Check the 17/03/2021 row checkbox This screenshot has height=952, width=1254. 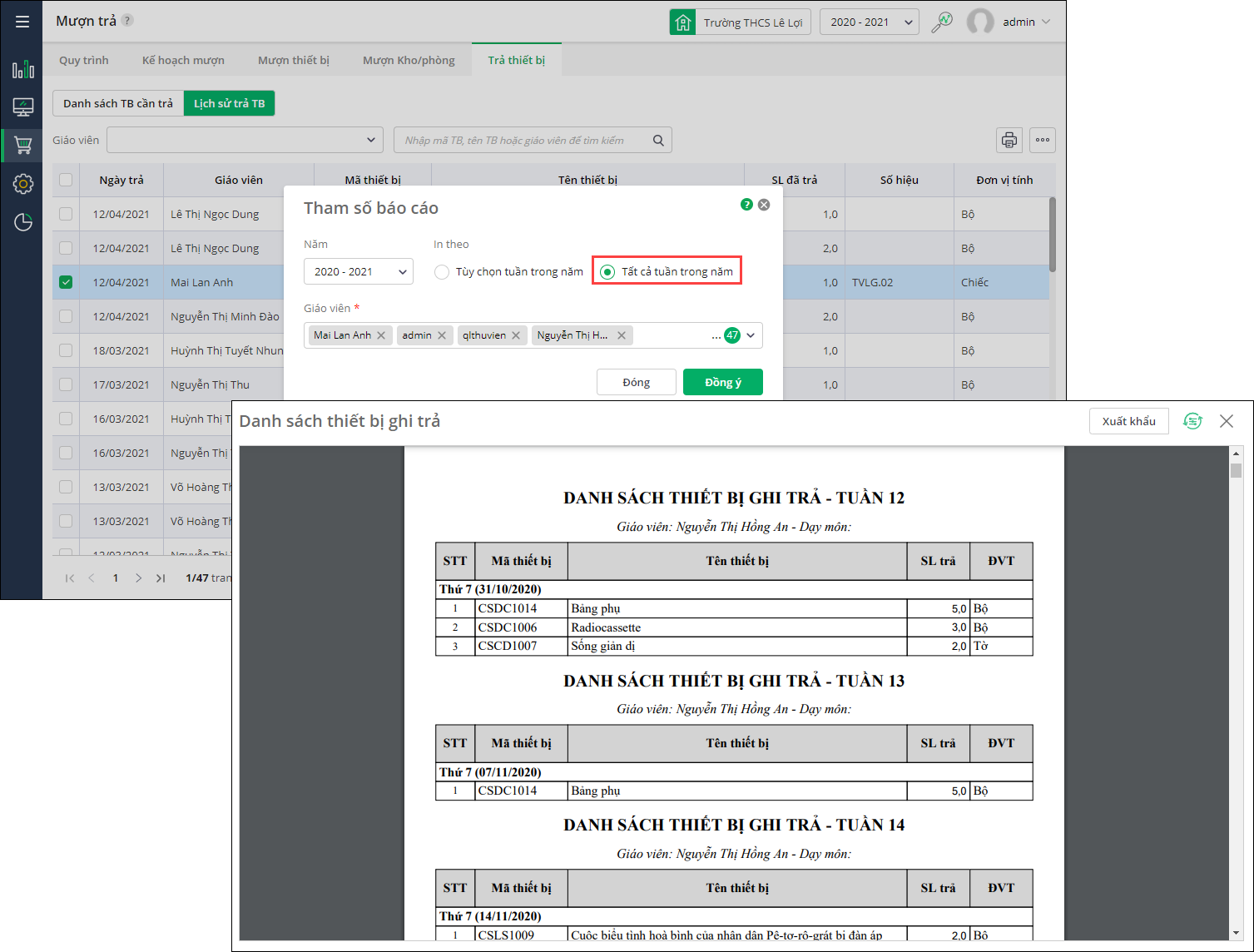tap(66, 384)
